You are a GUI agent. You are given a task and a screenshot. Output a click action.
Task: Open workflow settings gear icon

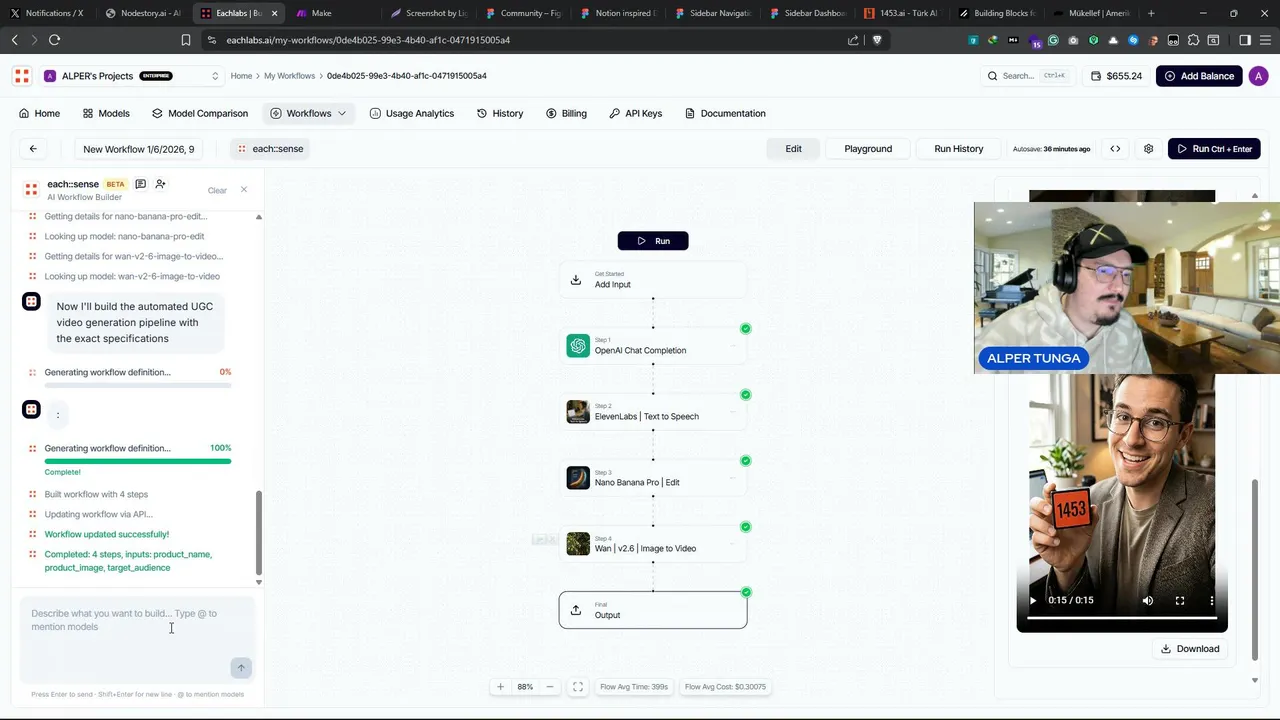click(x=1148, y=149)
